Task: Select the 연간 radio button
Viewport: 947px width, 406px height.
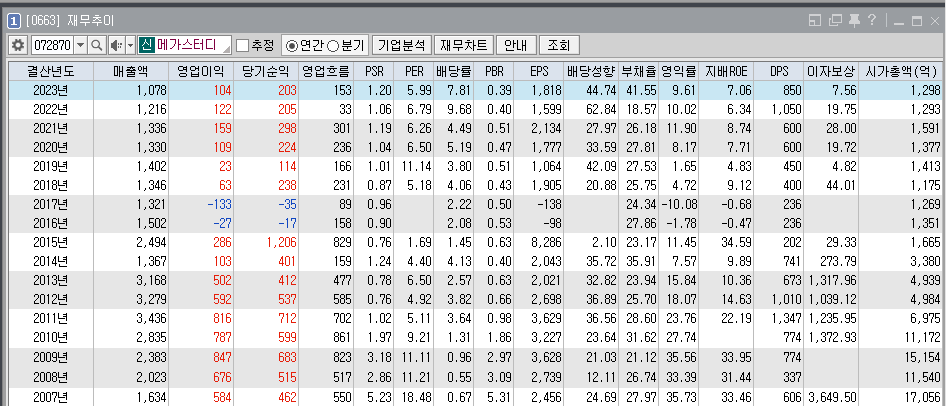Action: click(291, 45)
